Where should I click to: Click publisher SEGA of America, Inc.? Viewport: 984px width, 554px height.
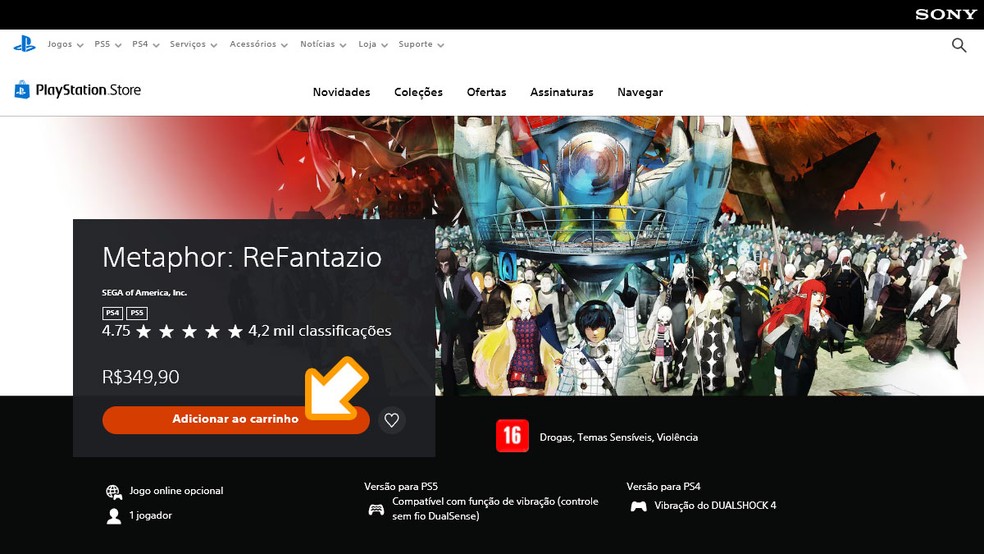click(x=144, y=292)
